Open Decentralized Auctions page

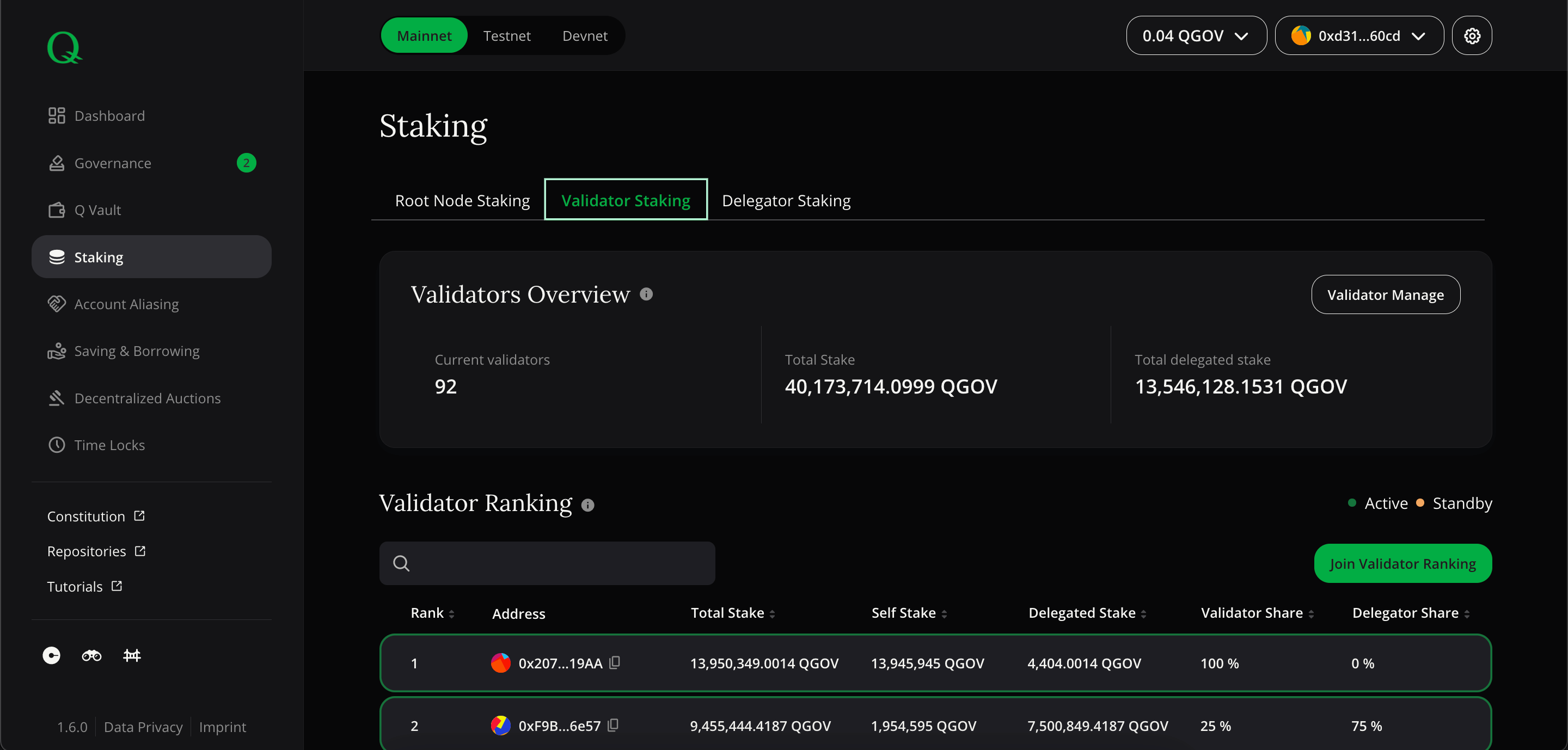point(146,398)
